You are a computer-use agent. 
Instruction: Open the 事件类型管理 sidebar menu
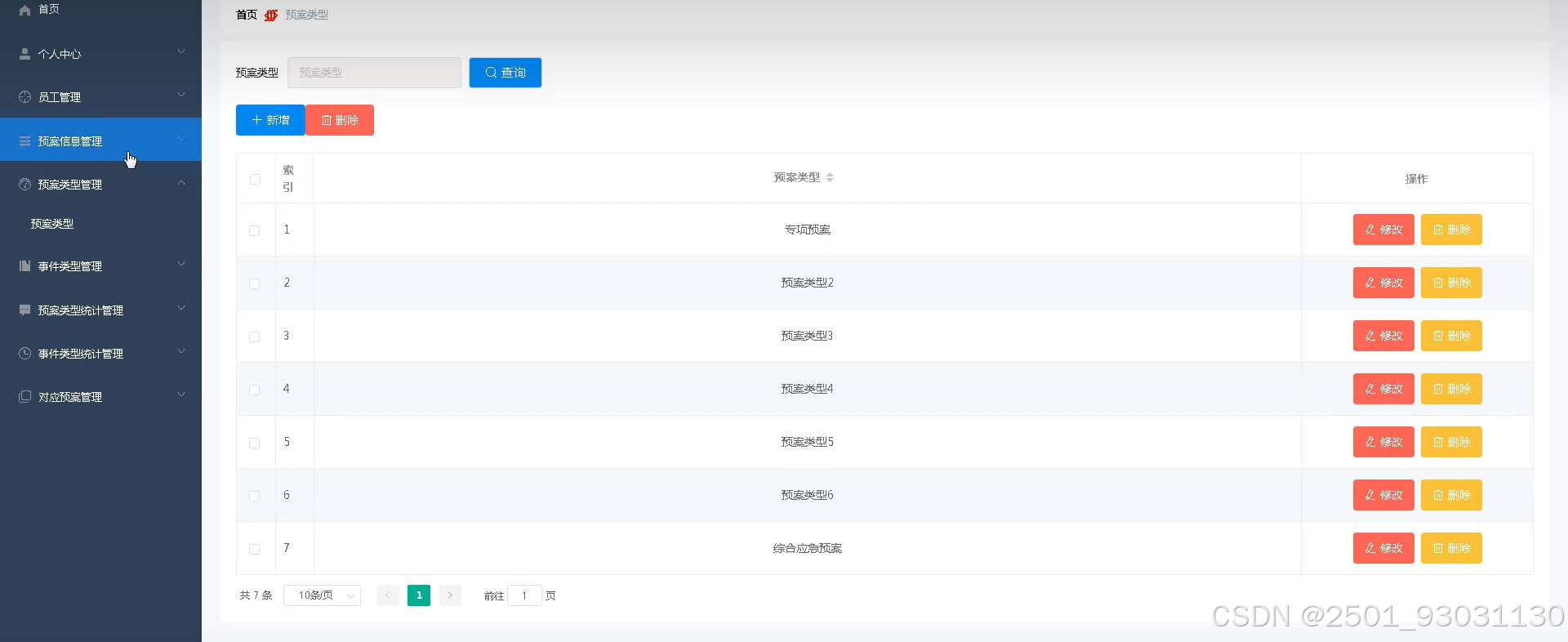click(100, 266)
